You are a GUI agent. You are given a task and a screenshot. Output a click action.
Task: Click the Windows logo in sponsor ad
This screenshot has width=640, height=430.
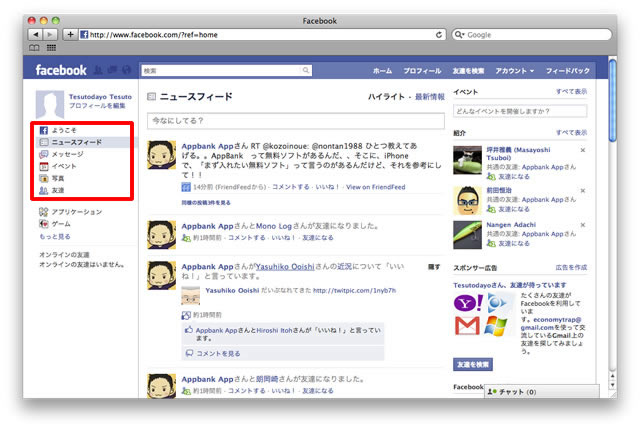tap(495, 326)
